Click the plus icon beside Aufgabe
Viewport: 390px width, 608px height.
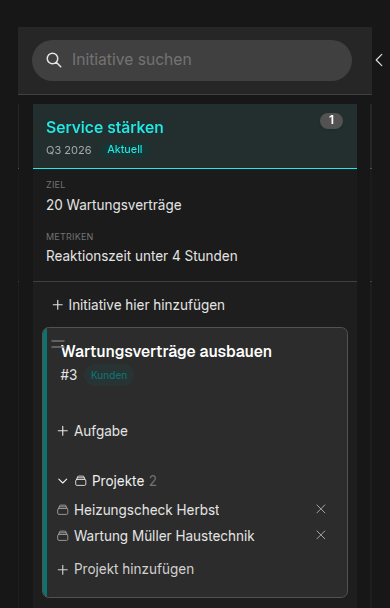62,431
